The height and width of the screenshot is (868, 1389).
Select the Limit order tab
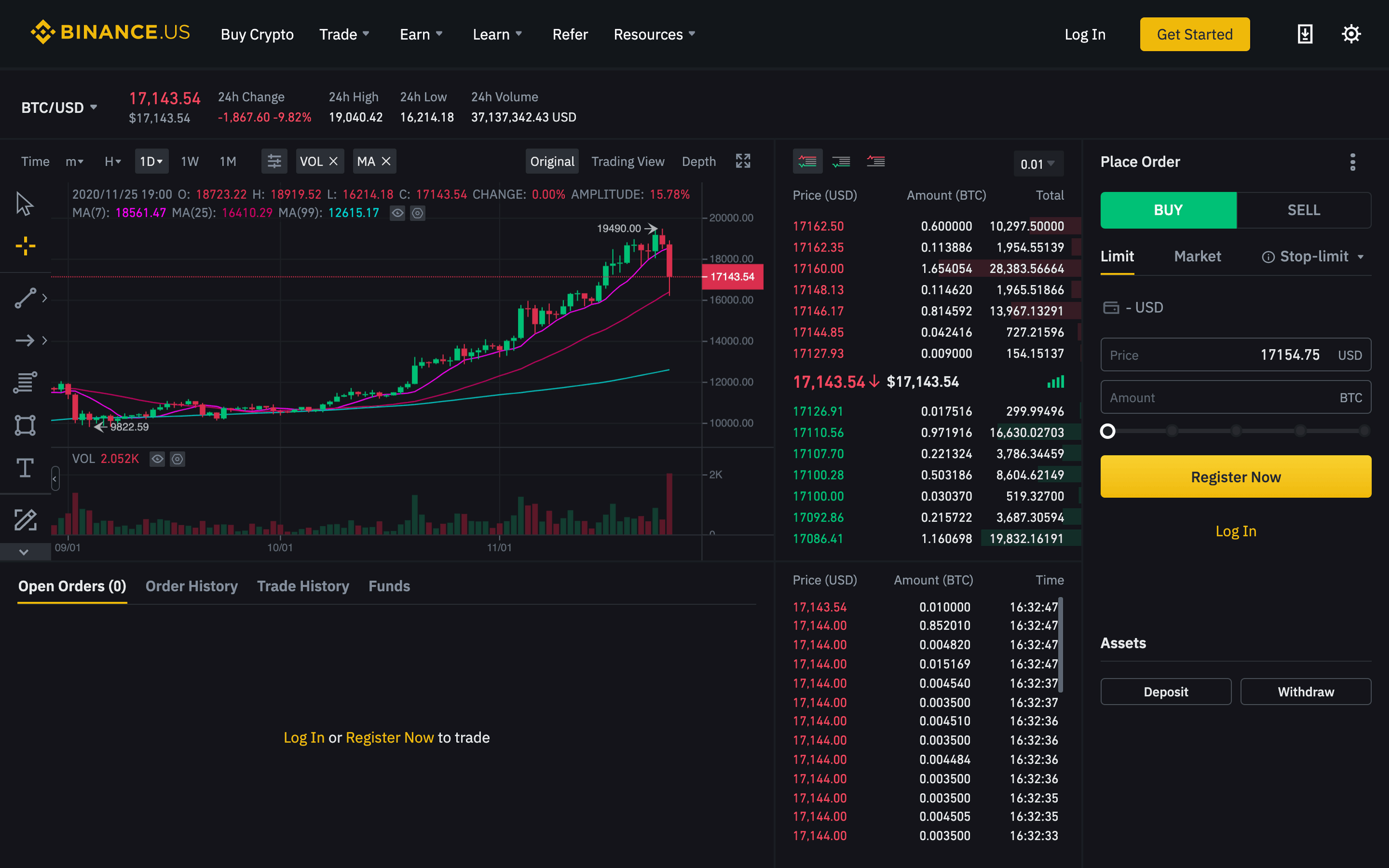click(1117, 256)
